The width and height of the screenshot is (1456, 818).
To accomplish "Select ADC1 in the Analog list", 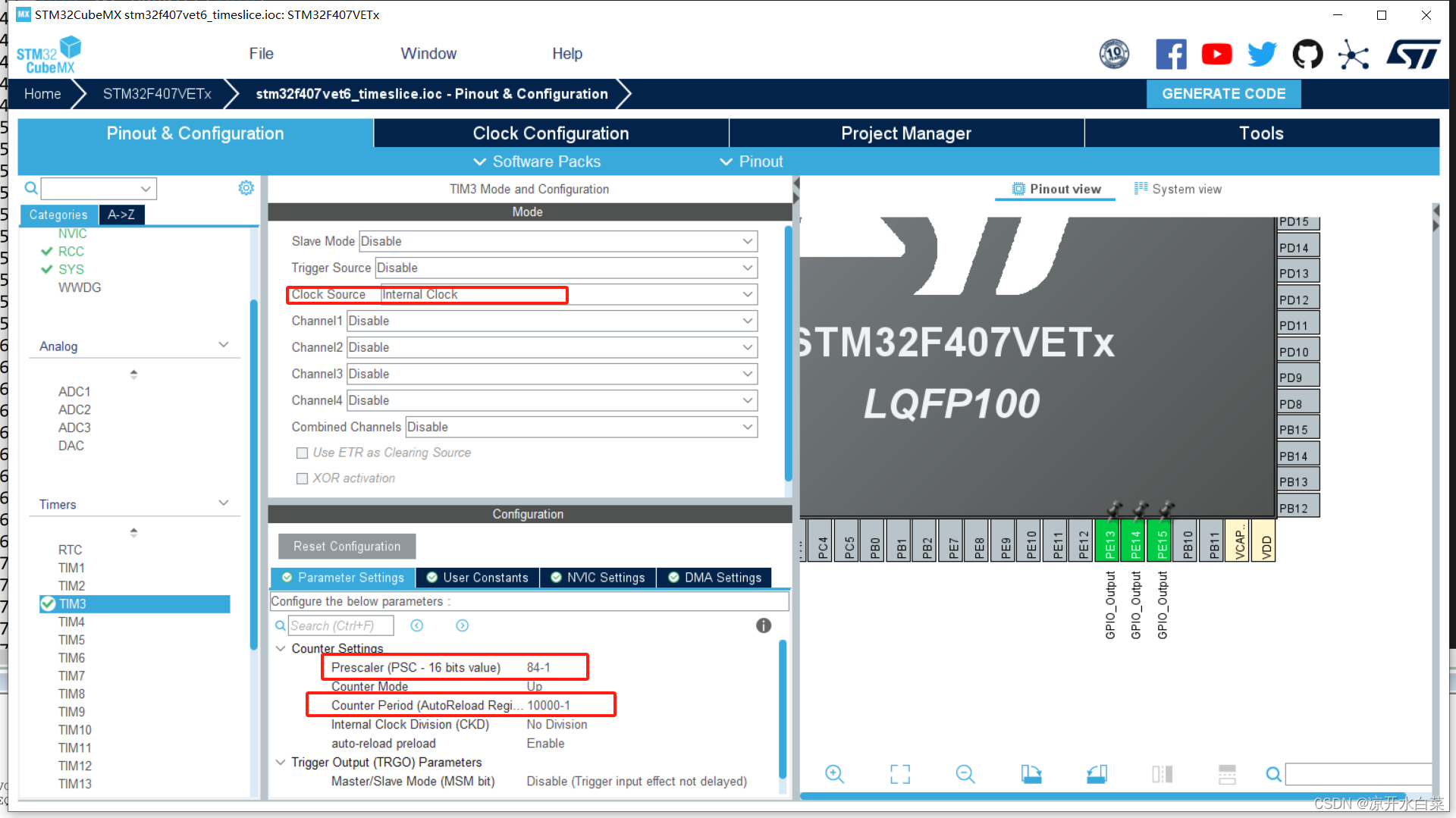I will [74, 391].
